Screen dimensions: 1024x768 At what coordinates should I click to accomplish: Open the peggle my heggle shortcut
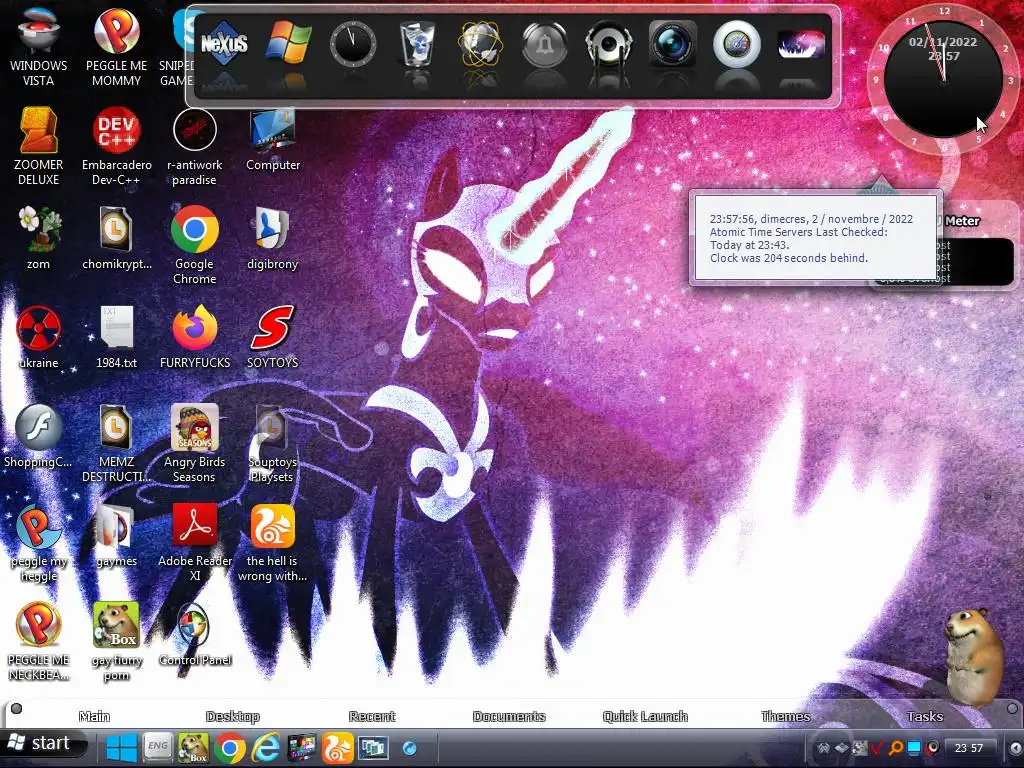click(x=39, y=543)
